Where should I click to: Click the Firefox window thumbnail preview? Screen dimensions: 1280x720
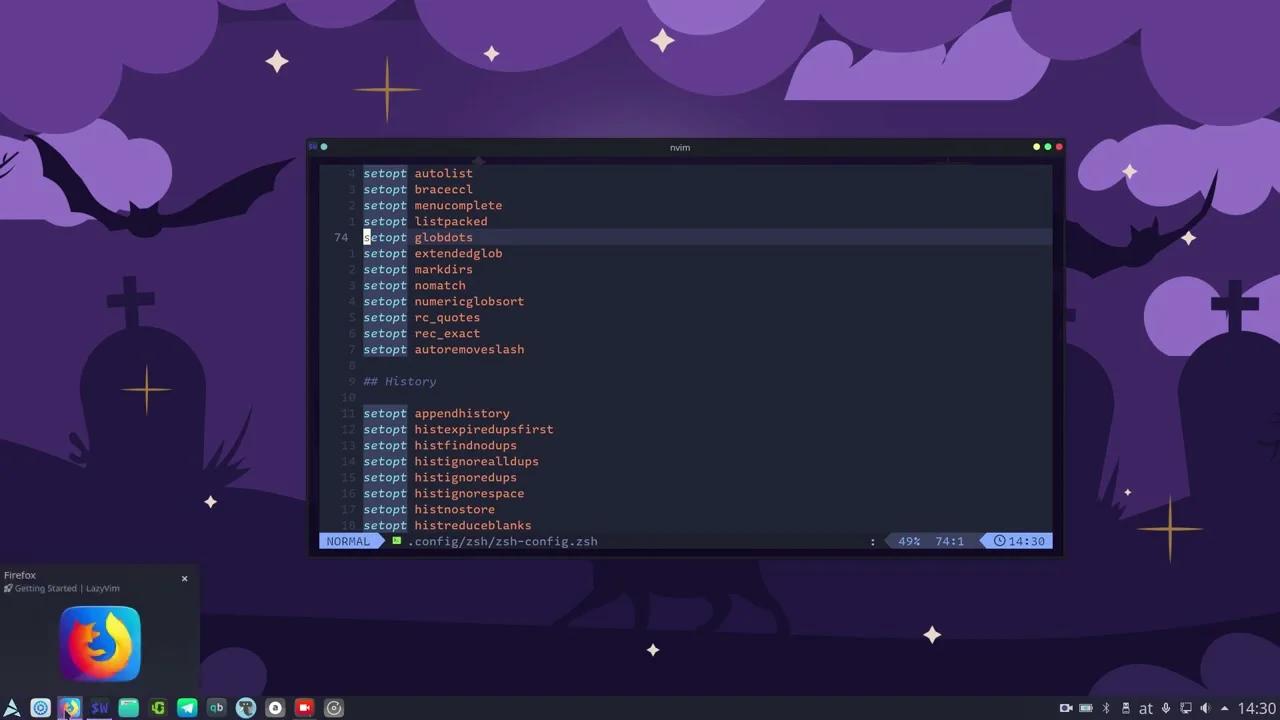[x=99, y=643]
